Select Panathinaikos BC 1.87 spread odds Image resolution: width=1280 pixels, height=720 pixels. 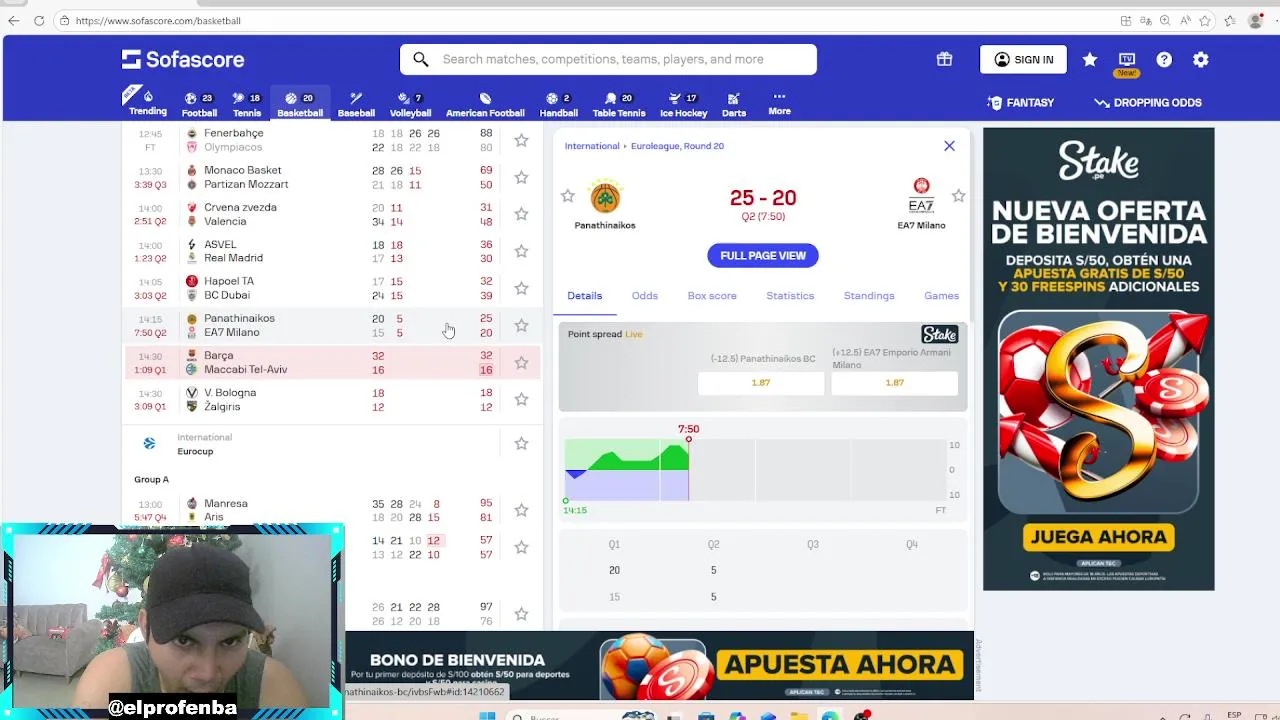[761, 383]
